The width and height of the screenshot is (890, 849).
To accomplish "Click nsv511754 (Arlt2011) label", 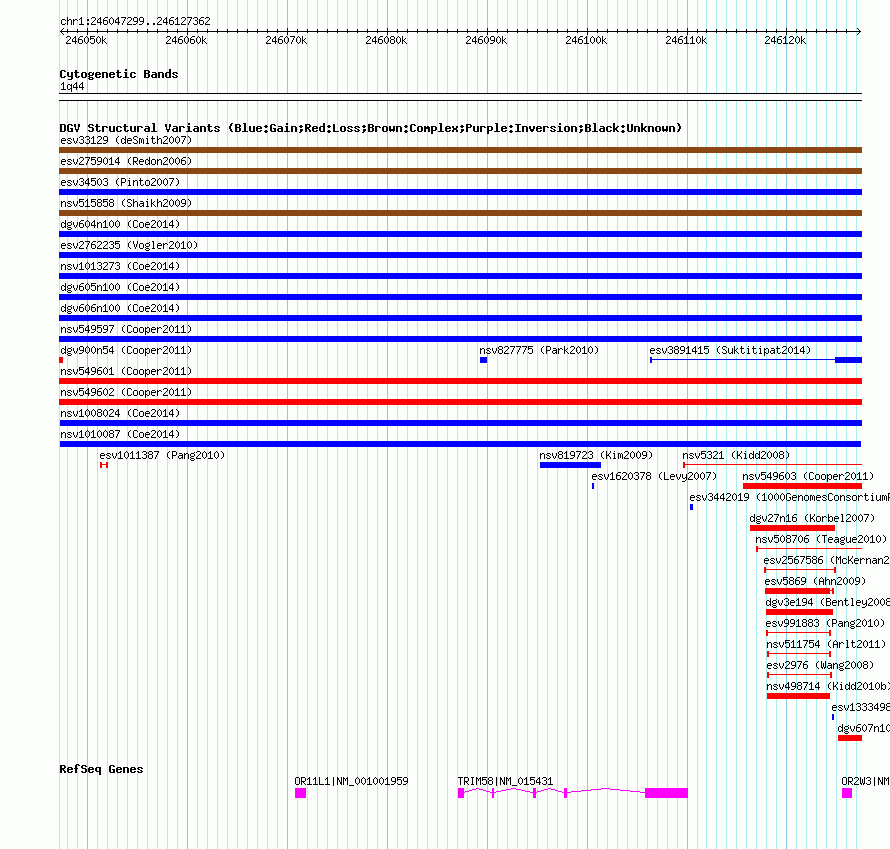I will coord(826,644).
